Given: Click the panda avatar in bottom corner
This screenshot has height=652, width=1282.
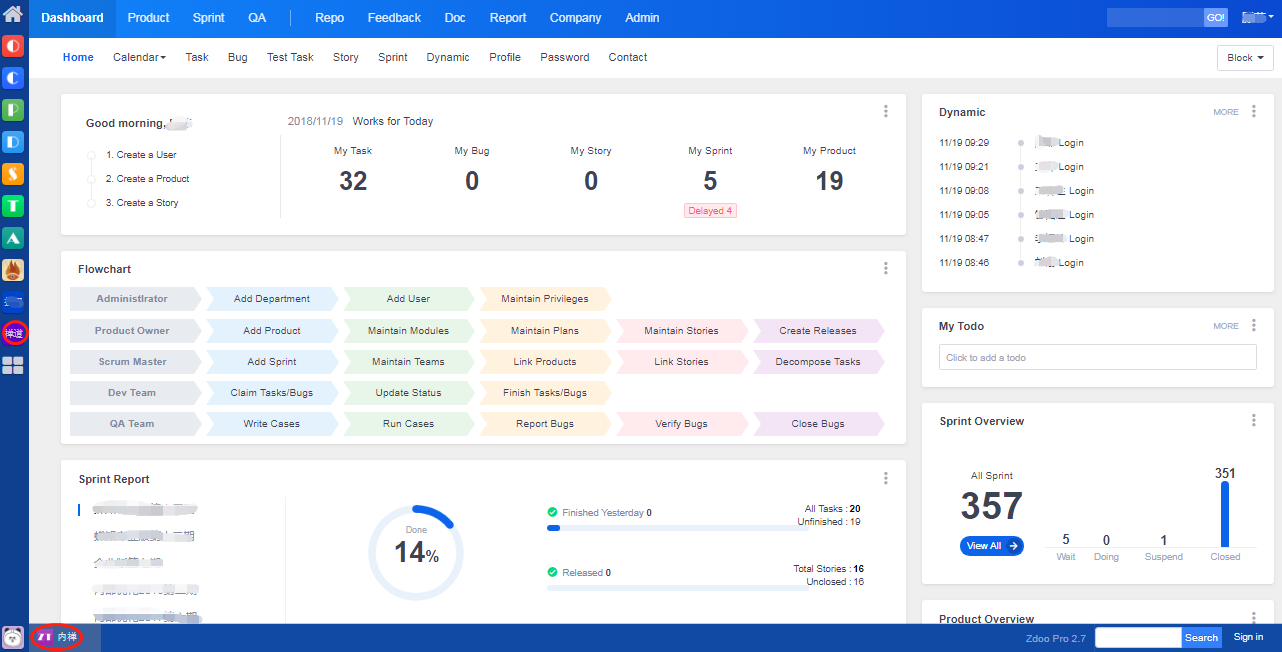Looking at the screenshot, I should 13,637.
